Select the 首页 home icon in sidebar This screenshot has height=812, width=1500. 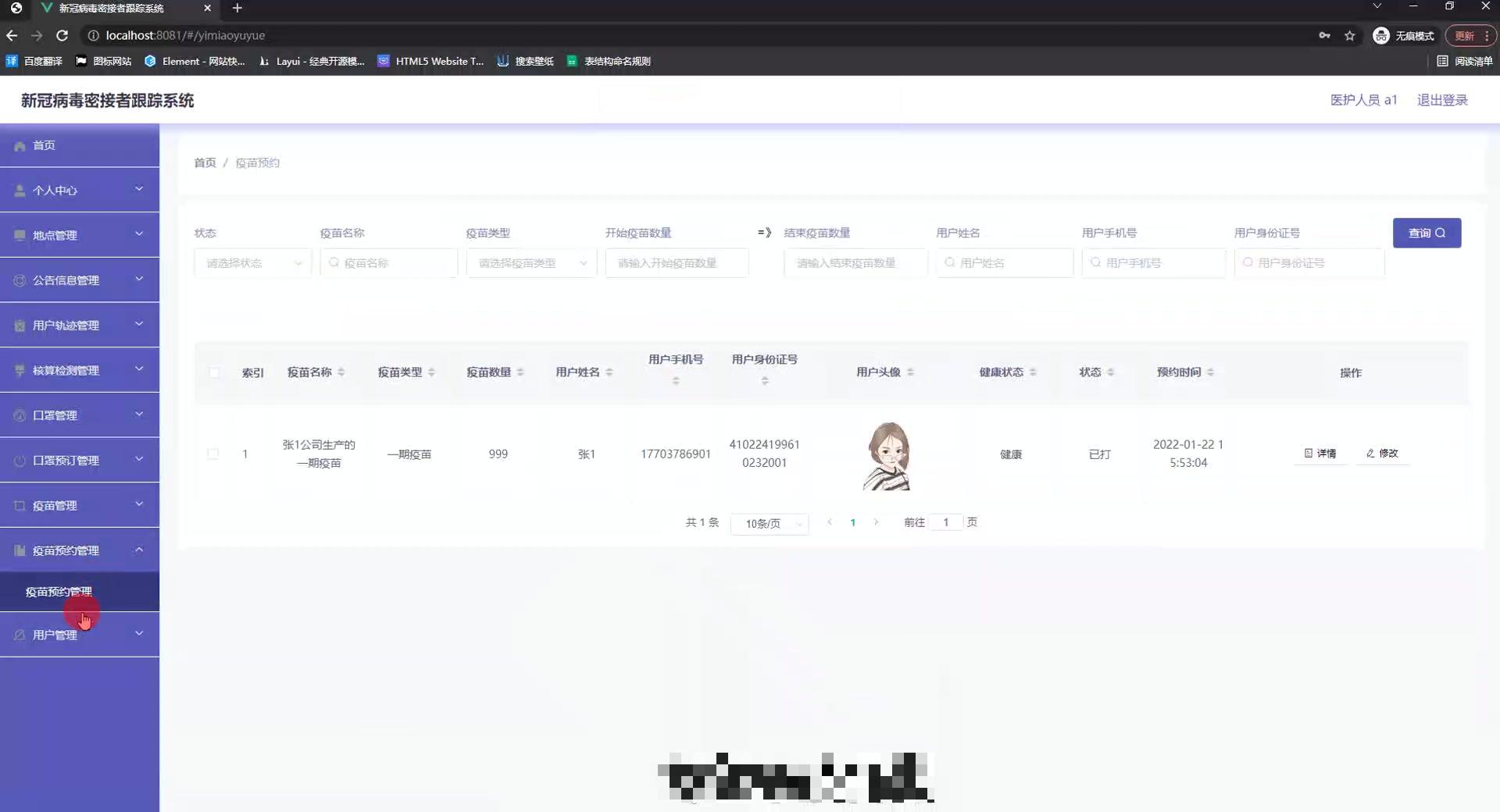pyautogui.click(x=19, y=145)
